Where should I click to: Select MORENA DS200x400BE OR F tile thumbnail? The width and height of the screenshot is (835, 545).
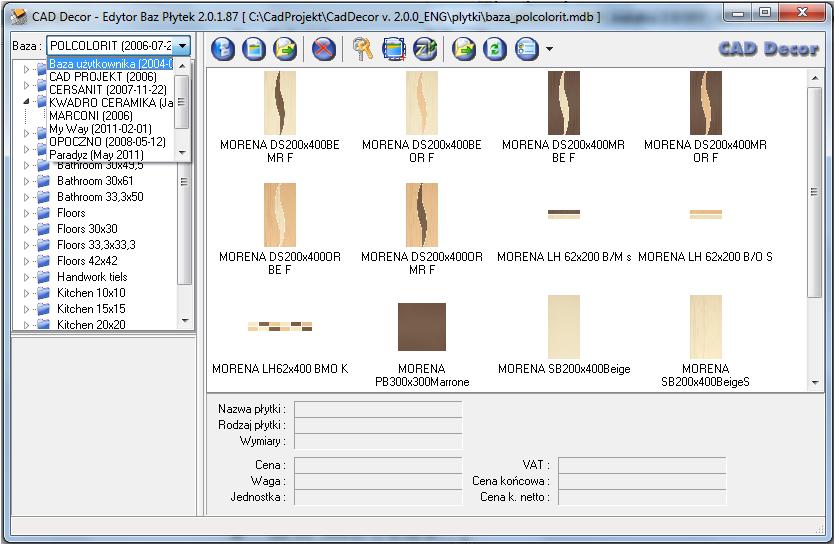[x=422, y=103]
